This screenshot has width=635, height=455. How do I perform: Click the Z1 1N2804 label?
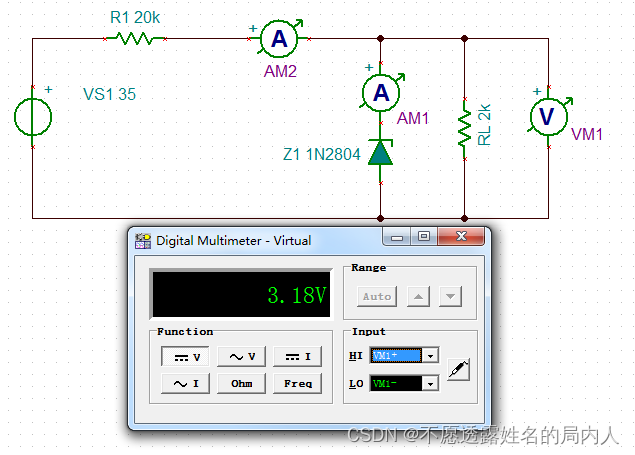tap(322, 155)
